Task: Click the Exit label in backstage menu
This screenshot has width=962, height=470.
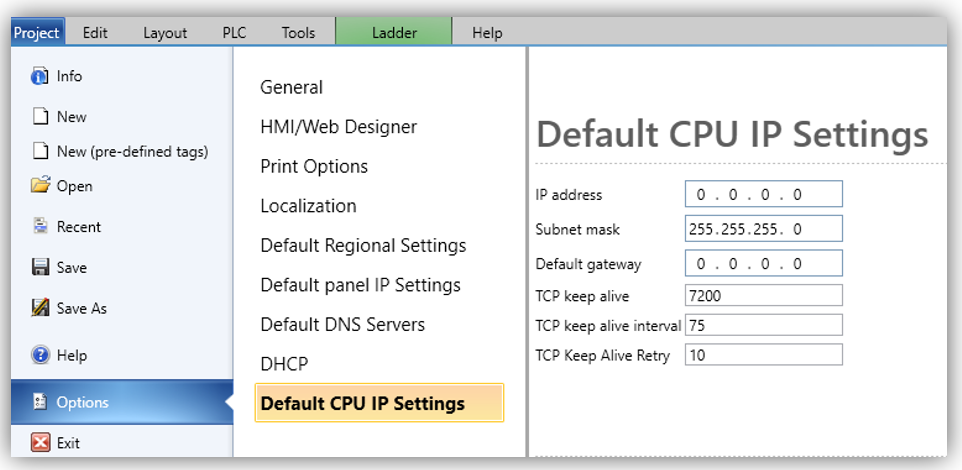Action: pyautogui.click(x=69, y=443)
